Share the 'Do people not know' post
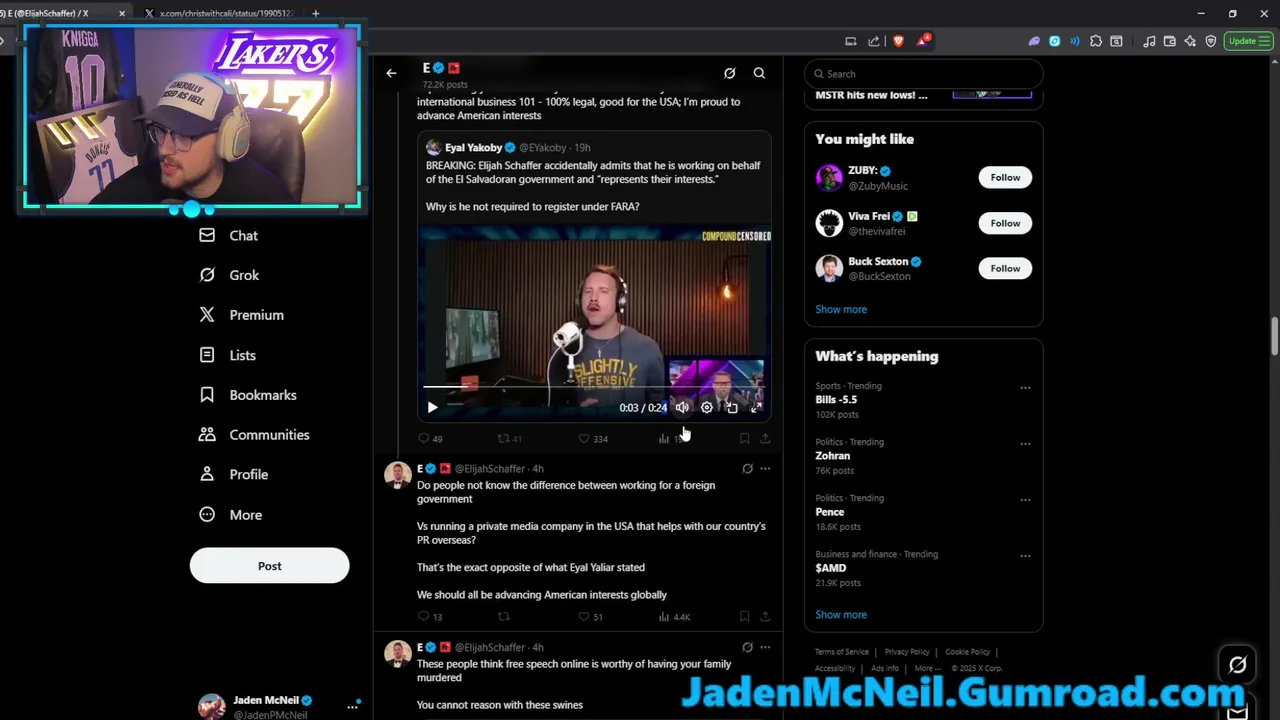The width and height of the screenshot is (1280, 720). tap(765, 617)
